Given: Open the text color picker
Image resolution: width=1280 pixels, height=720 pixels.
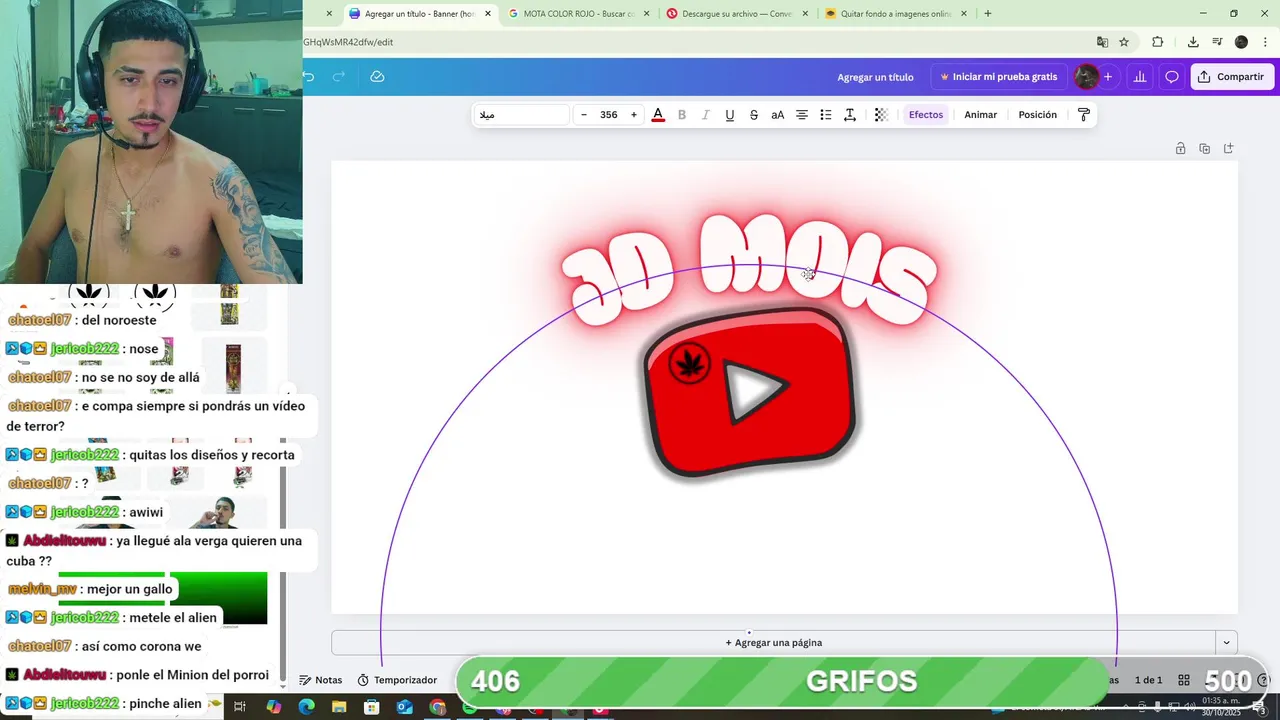Looking at the screenshot, I should coord(658,115).
